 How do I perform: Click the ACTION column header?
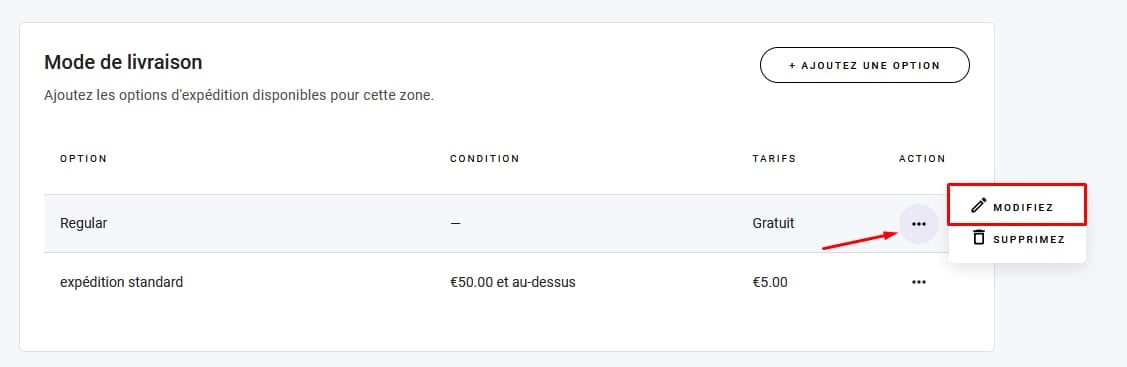point(922,159)
